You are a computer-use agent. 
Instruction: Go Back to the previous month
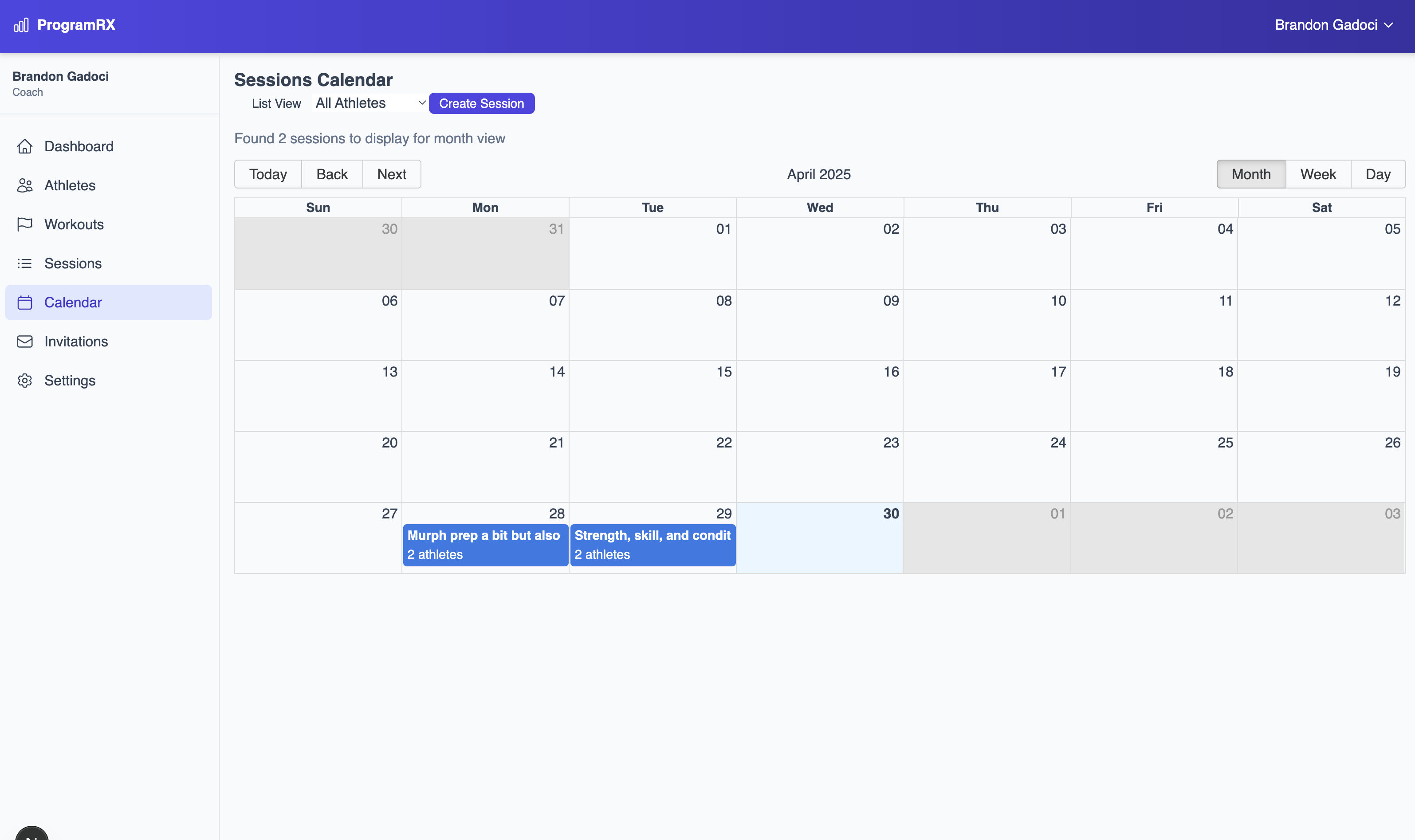click(x=332, y=174)
